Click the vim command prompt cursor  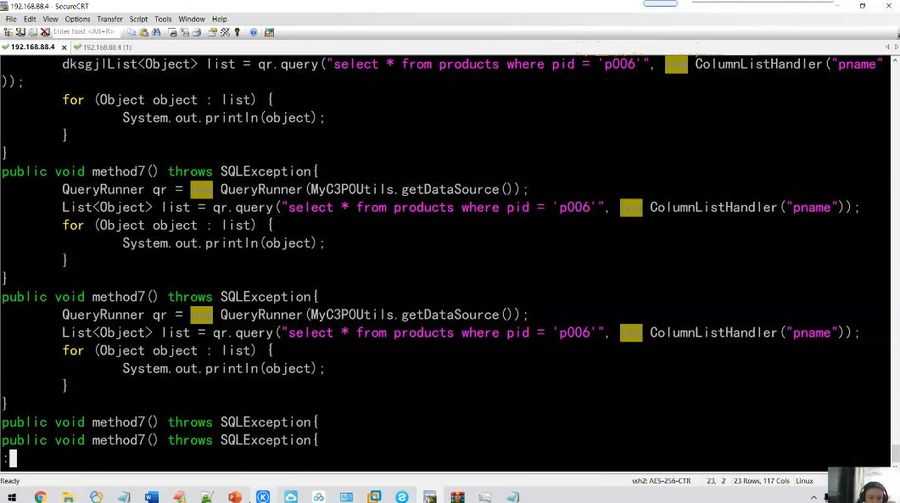click(13, 458)
